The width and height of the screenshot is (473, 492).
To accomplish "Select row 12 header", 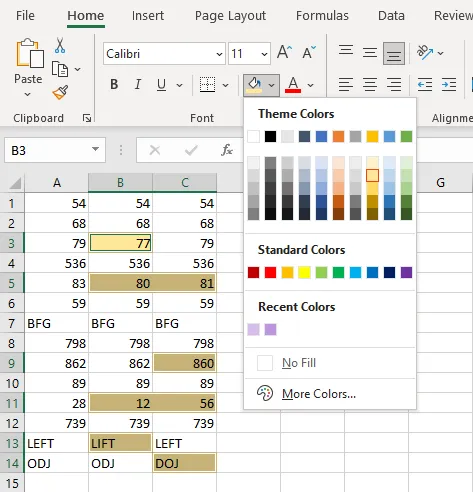I will pos(12,423).
